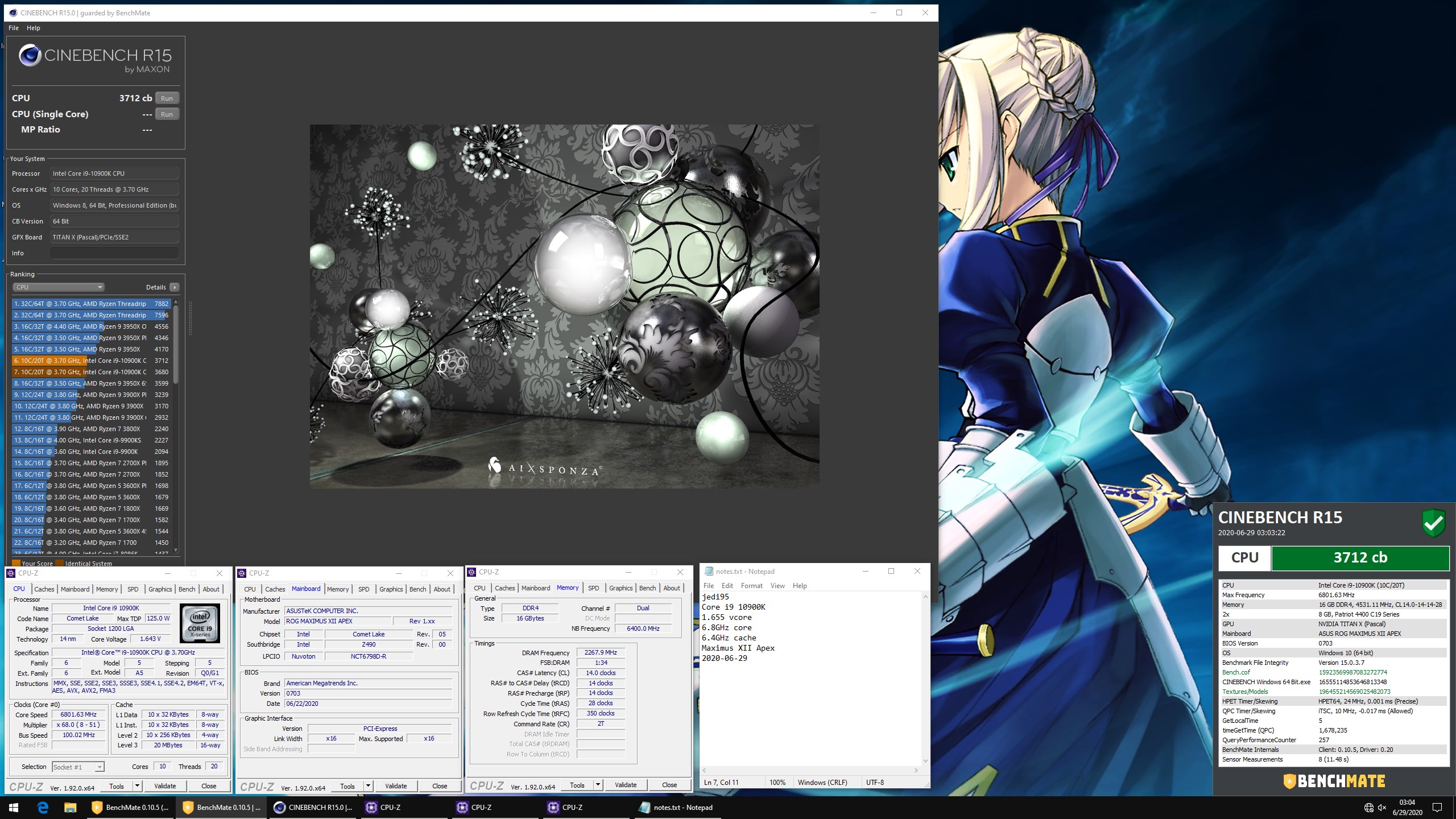Image resolution: width=1456 pixels, height=819 pixels.
Task: Open the second CPU-Z taskbar button
Action: [x=496, y=807]
